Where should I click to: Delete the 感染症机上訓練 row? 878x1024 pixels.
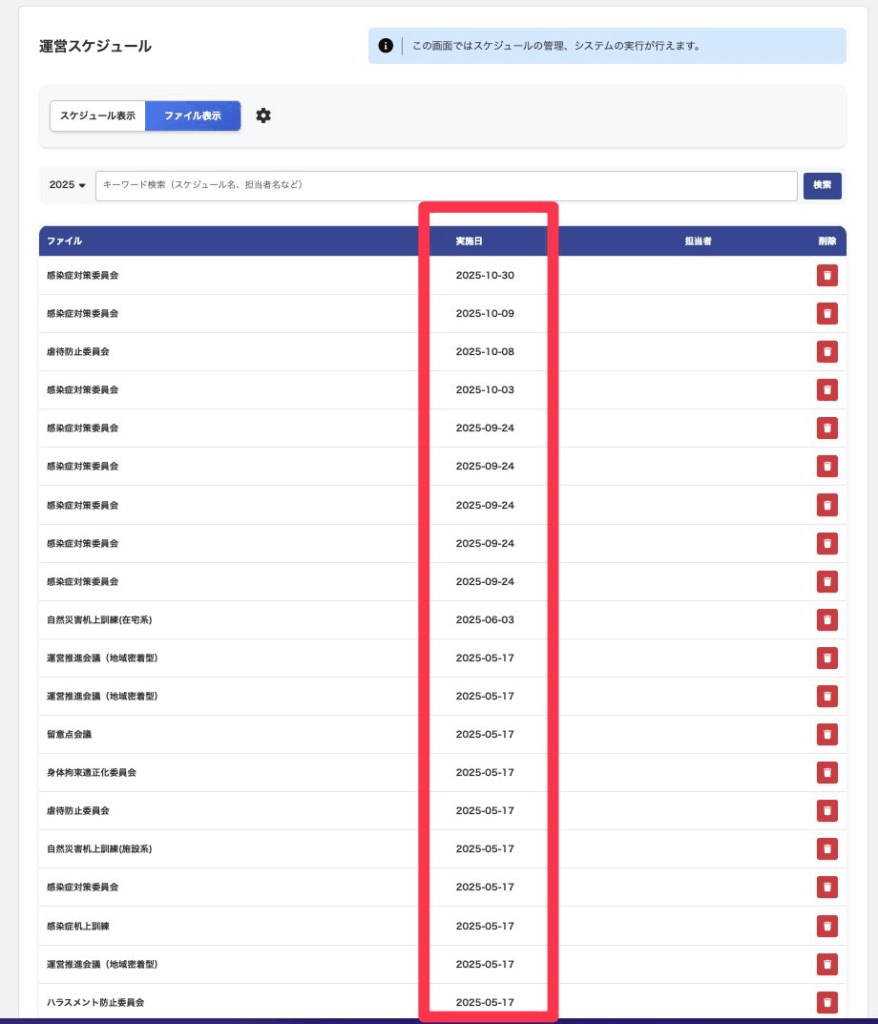tap(827, 926)
